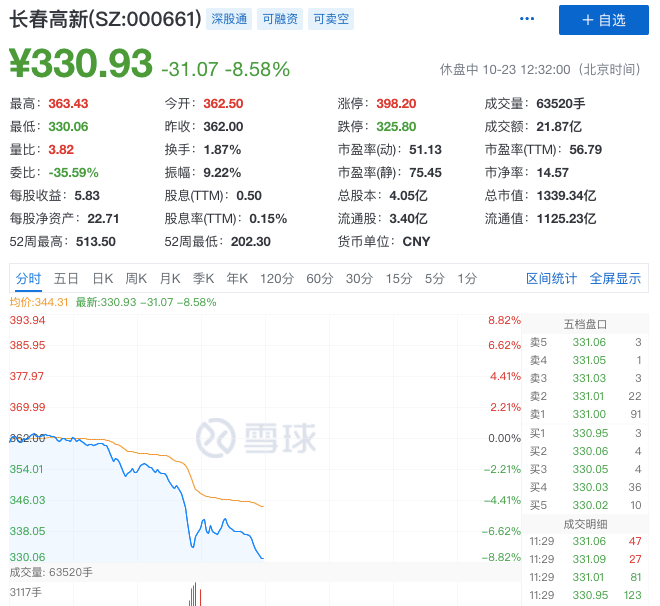The image size is (660, 606).
Task: Select 卖5 order row at 331.06
Action: (585, 342)
